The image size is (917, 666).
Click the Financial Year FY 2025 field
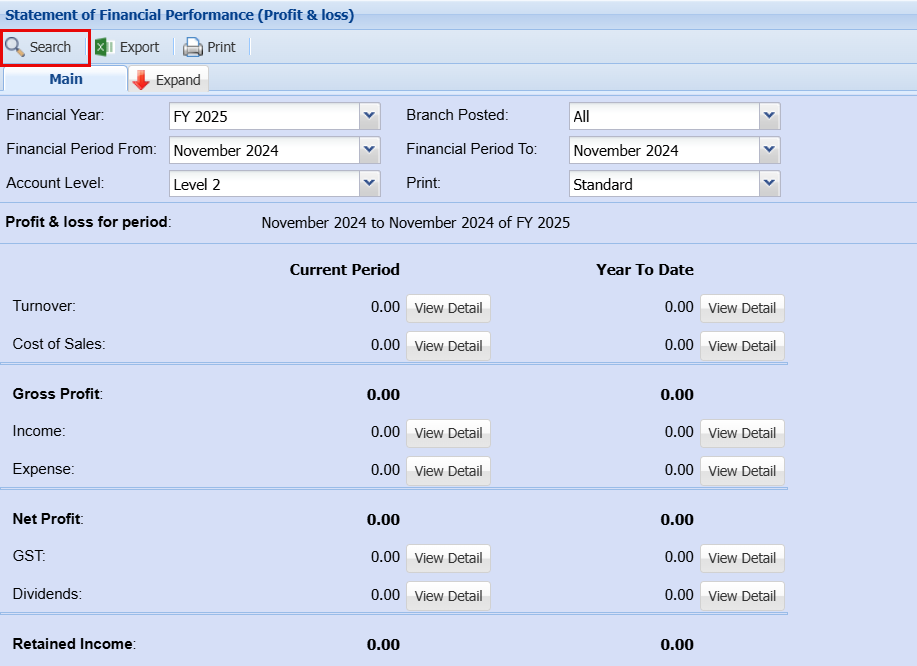click(x=264, y=116)
